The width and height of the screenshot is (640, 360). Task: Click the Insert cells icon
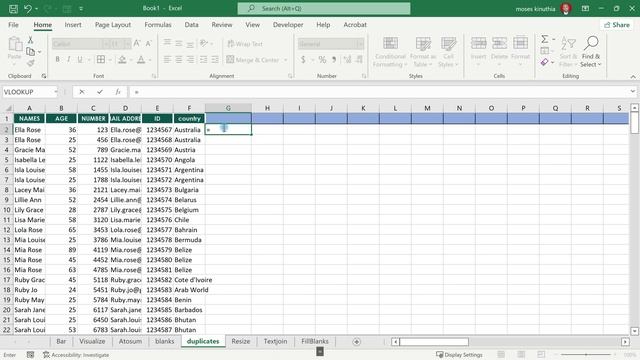(478, 44)
